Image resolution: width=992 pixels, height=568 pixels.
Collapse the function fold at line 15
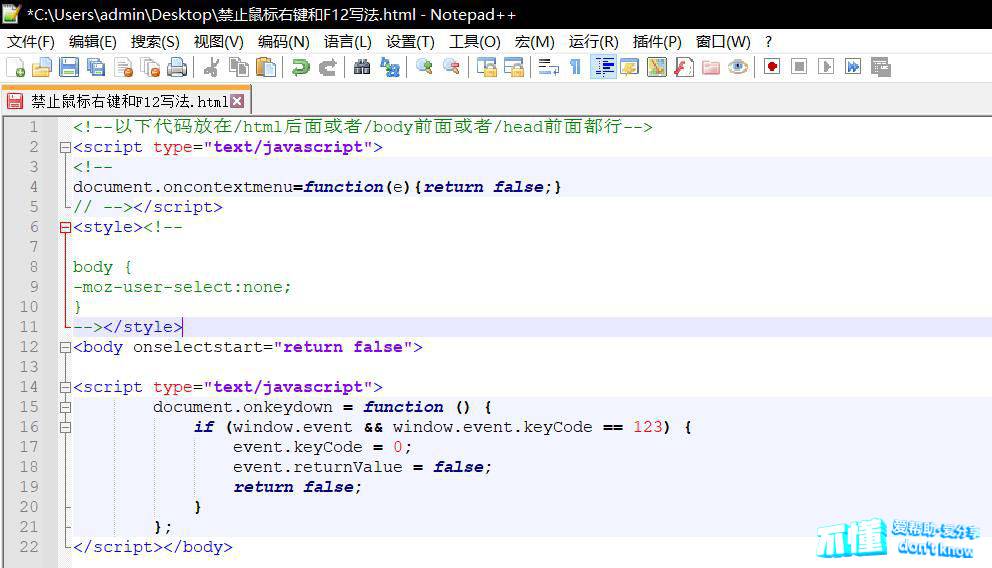coord(65,407)
